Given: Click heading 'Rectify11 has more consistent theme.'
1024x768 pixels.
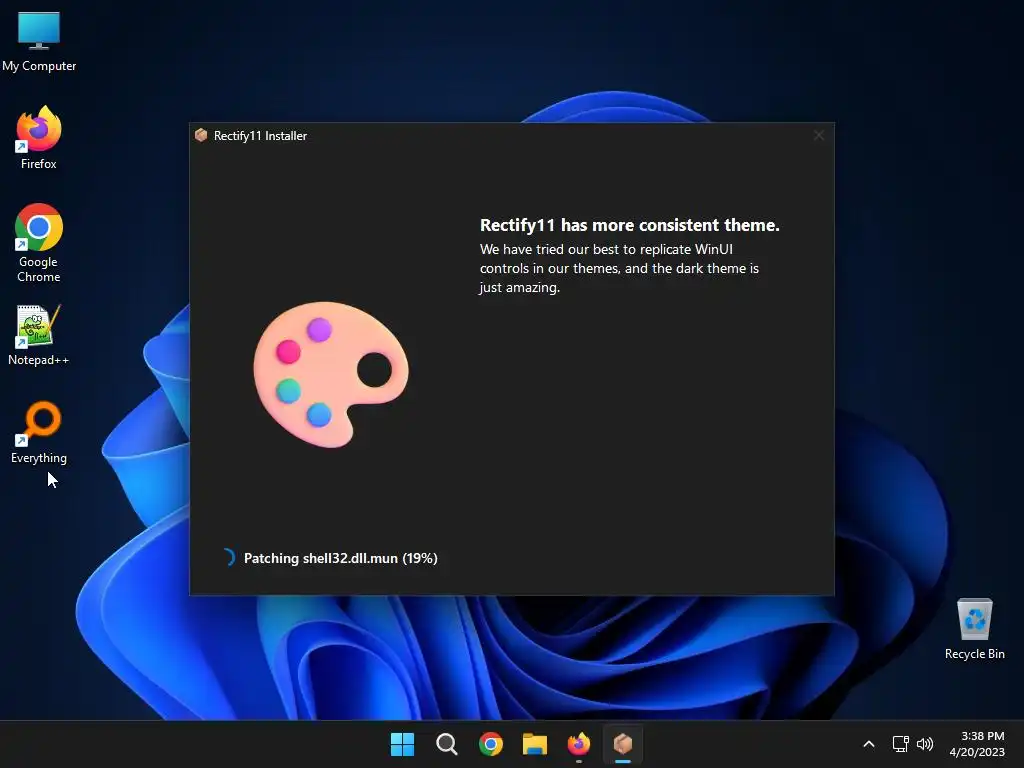Looking at the screenshot, I should pos(630,225).
